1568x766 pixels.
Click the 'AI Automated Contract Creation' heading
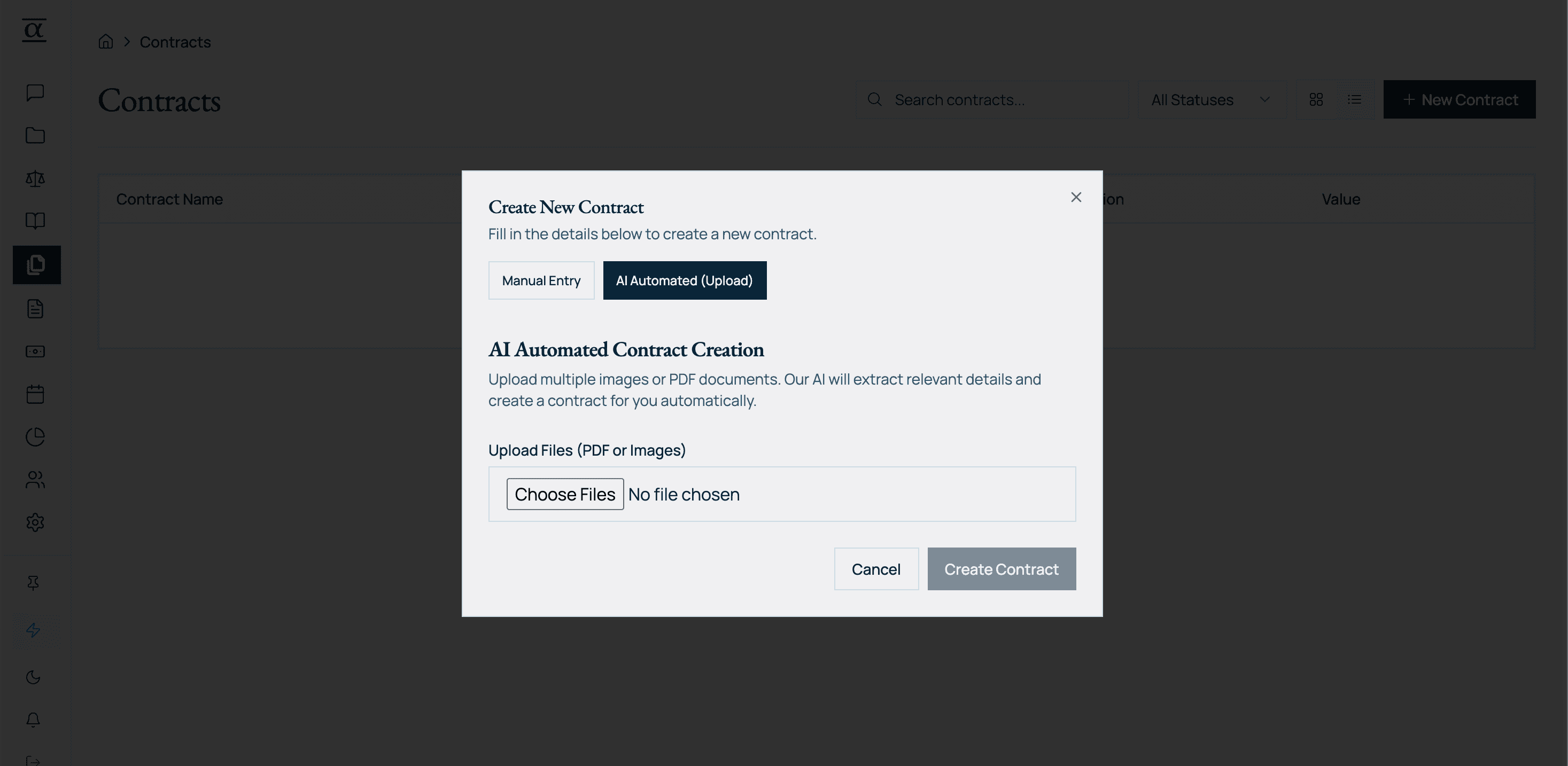(626, 350)
